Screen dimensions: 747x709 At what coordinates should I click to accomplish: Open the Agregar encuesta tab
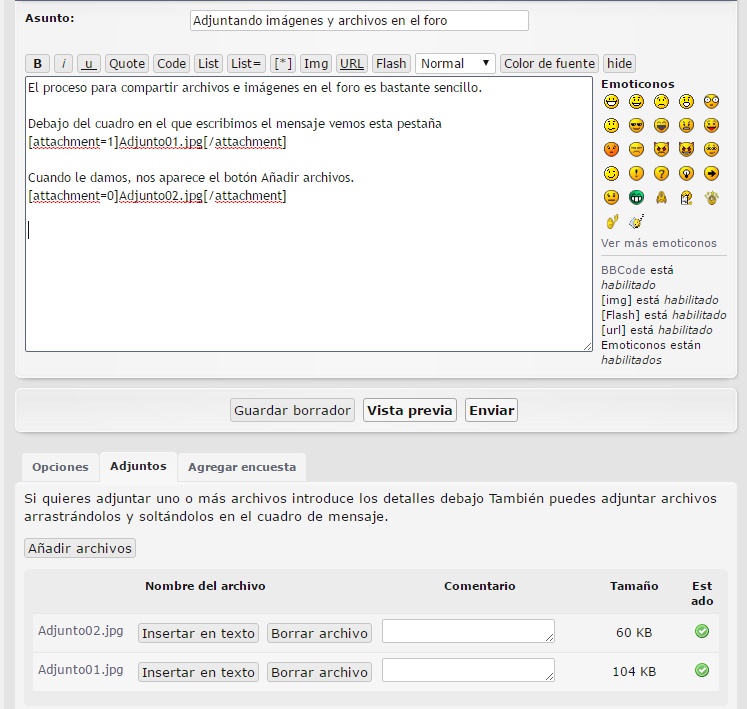[x=242, y=467]
